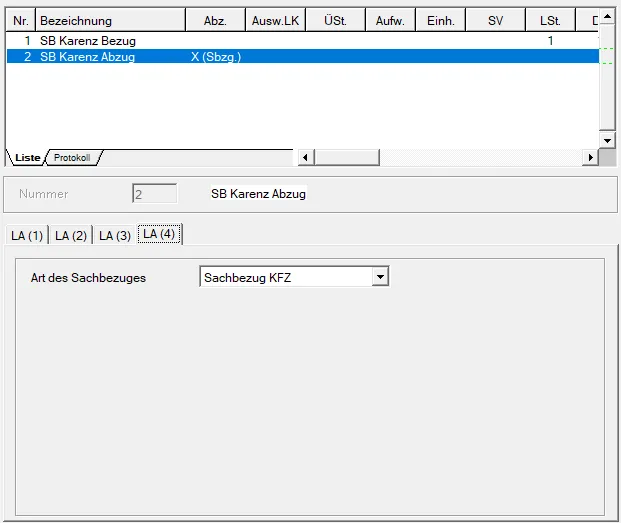Viewport: 621px width, 523px height.
Task: Switch to the LA (1) tab
Action: tap(27, 235)
